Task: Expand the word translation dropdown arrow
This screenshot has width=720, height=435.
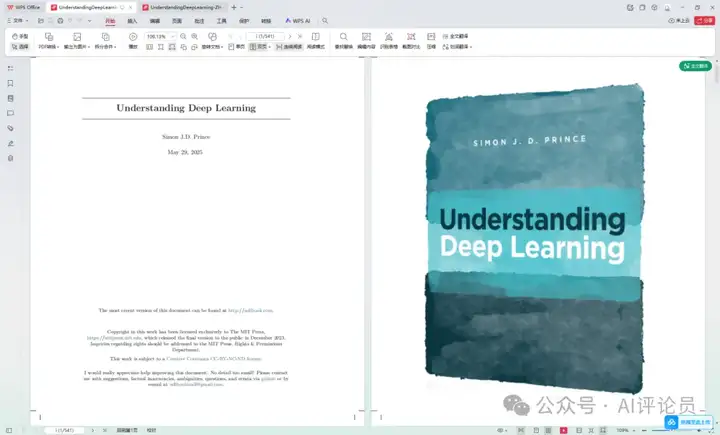Action: [470, 47]
